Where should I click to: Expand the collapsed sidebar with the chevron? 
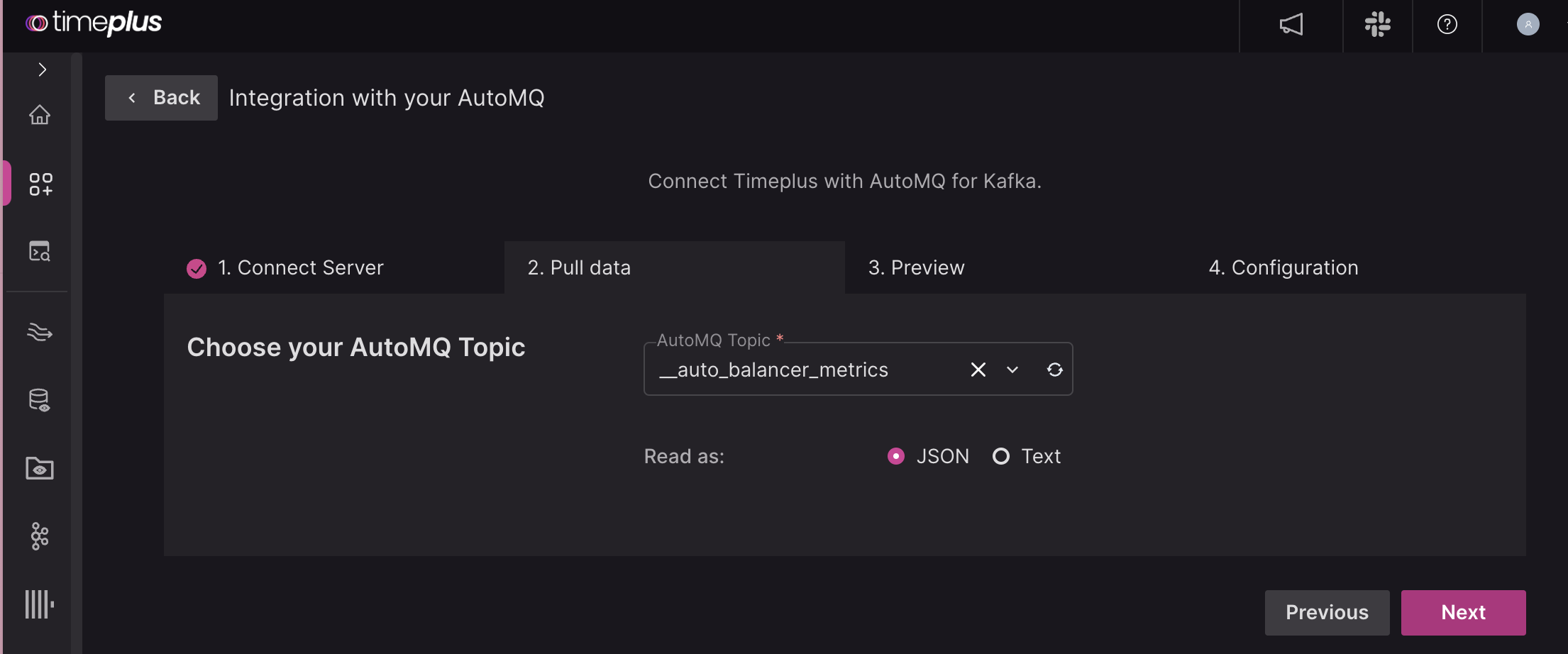[42, 70]
